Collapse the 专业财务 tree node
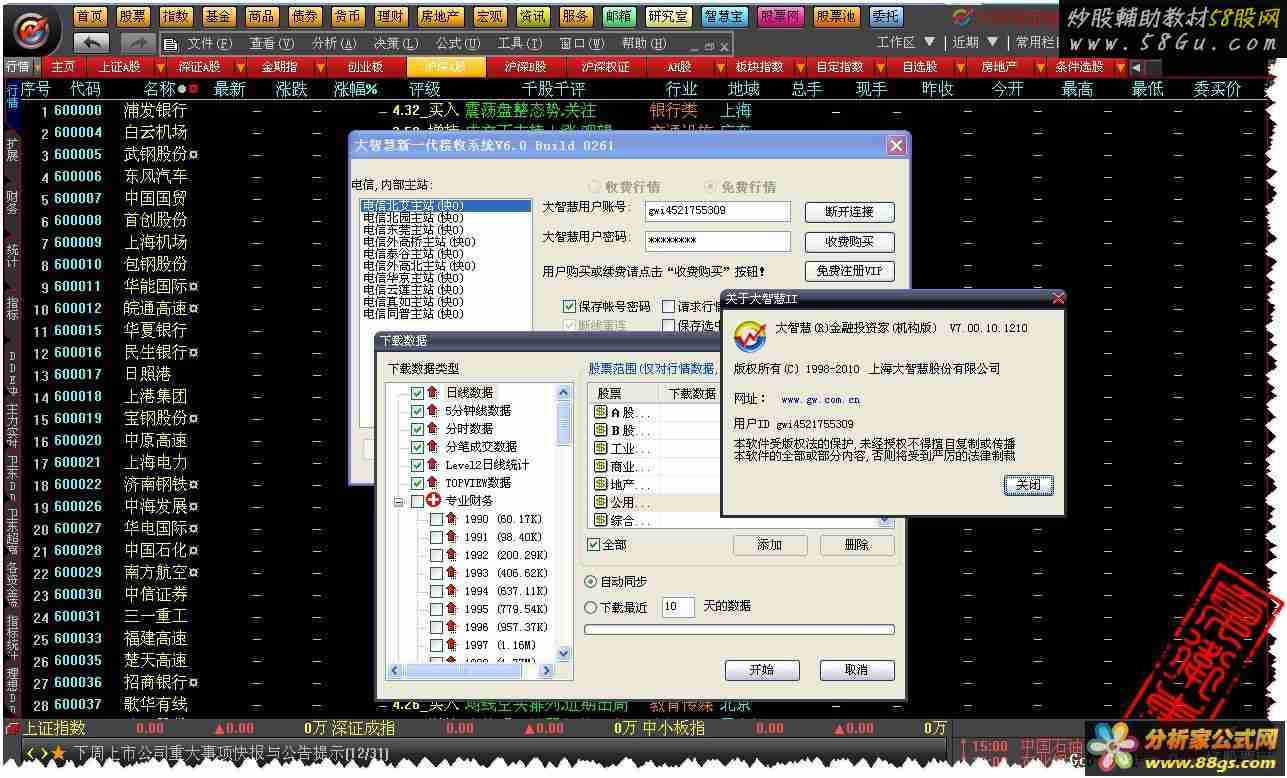1287x778 pixels. (x=399, y=501)
